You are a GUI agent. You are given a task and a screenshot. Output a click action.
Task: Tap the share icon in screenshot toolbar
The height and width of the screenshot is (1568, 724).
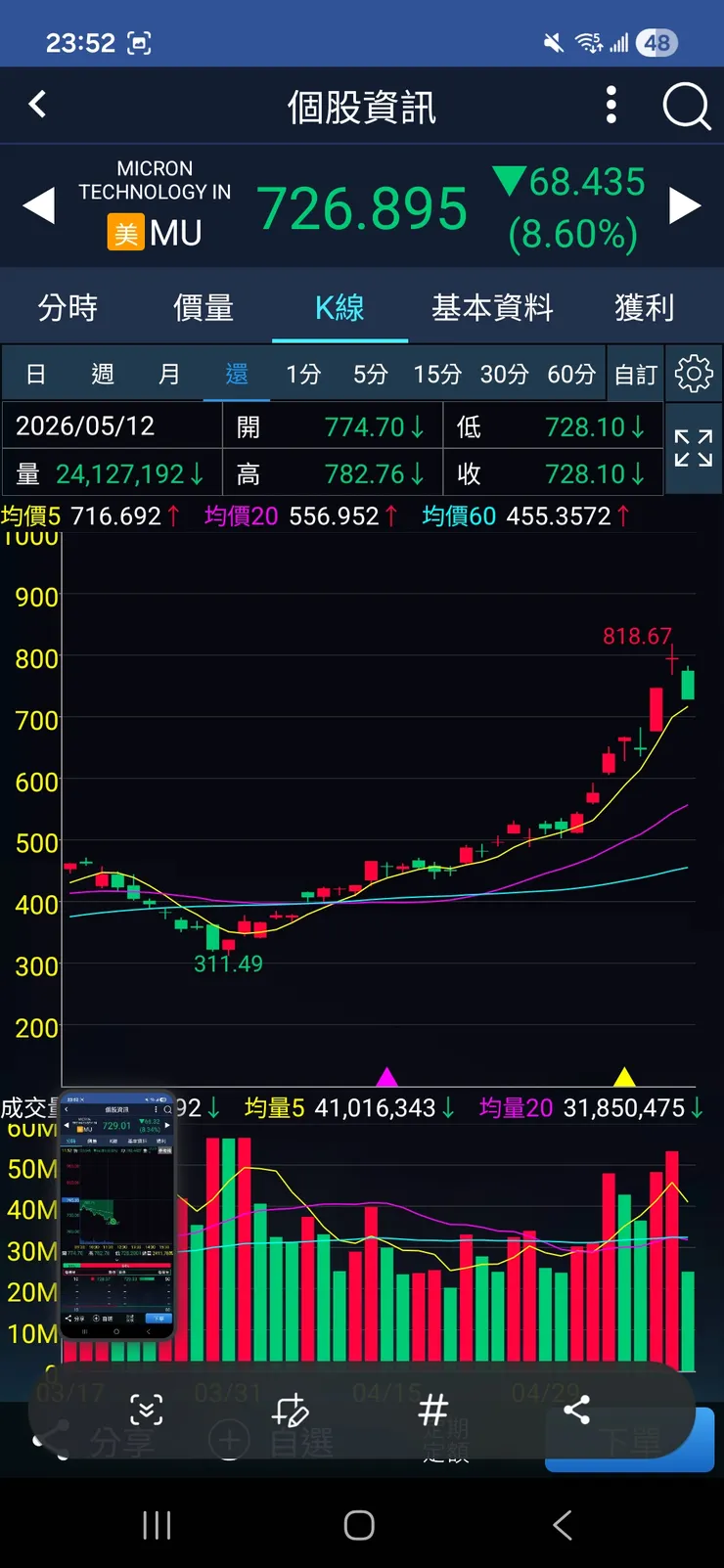pos(576,1410)
